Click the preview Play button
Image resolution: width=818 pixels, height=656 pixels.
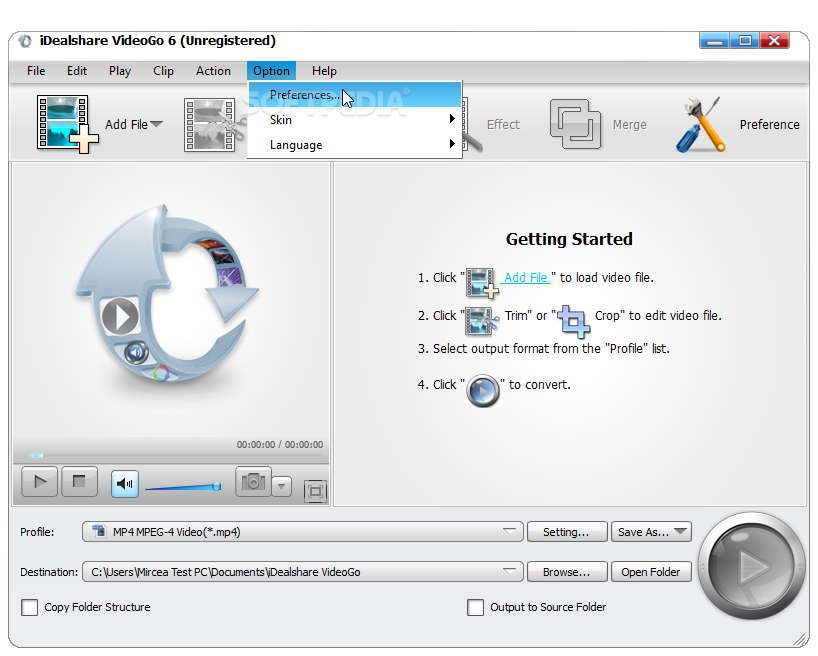(40, 482)
